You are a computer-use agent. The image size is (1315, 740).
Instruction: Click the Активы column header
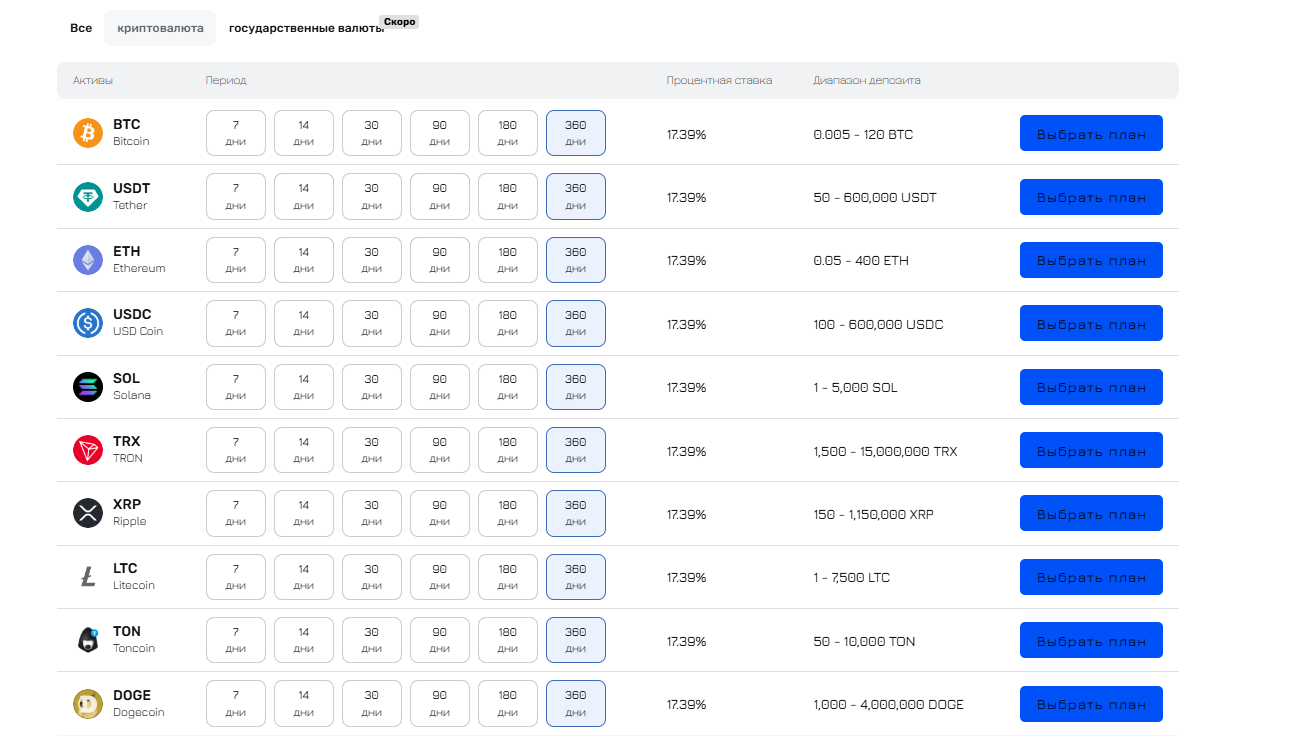tap(93, 80)
